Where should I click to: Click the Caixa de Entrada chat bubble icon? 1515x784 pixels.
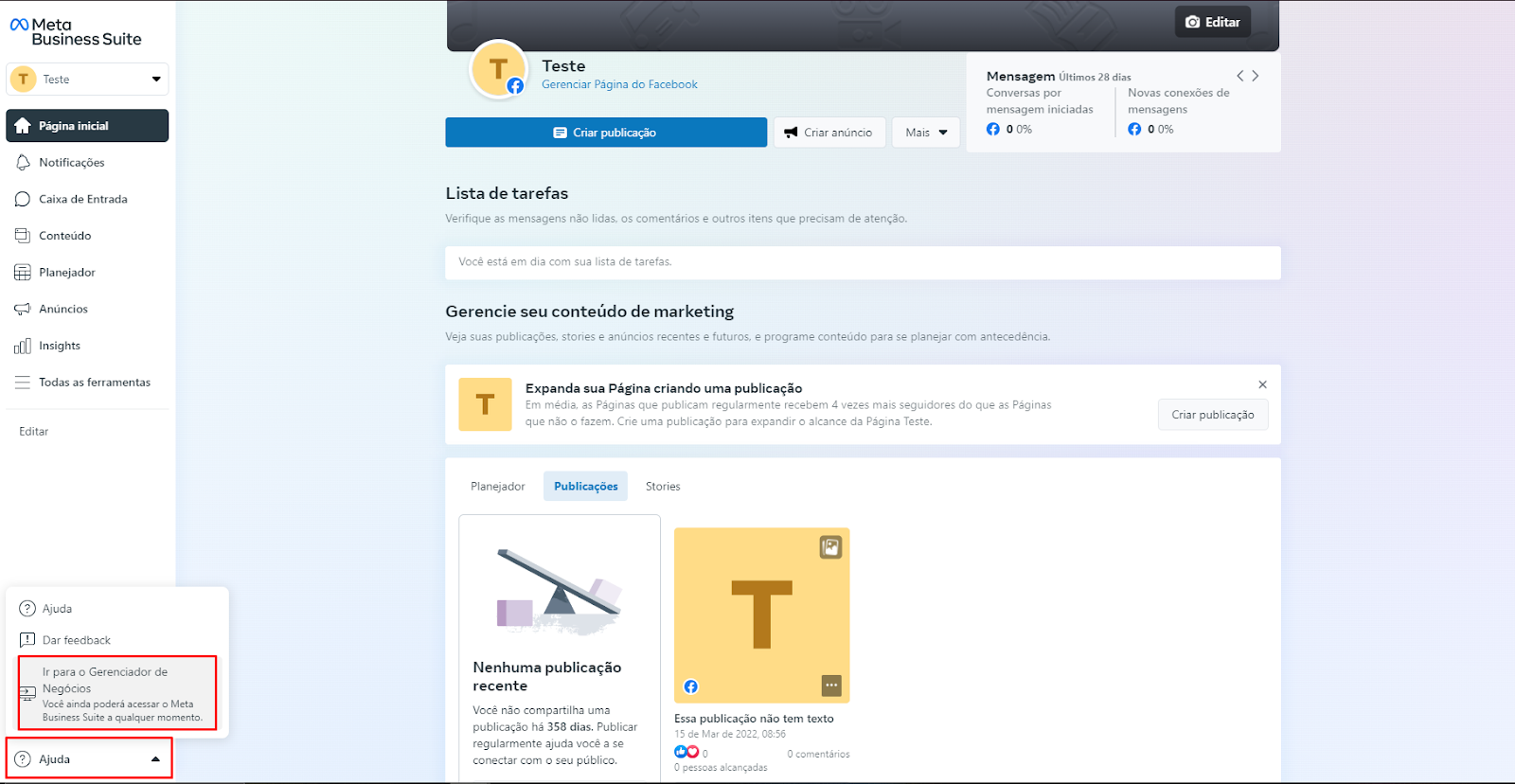tap(23, 199)
